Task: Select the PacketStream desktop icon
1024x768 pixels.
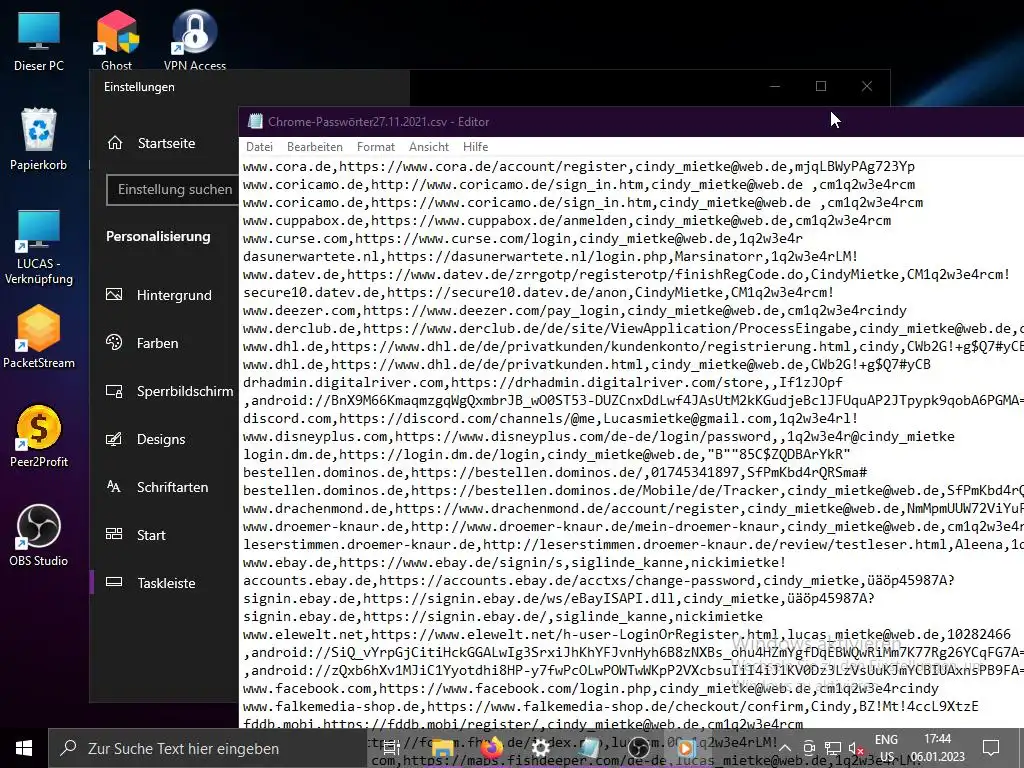Action: (39, 338)
